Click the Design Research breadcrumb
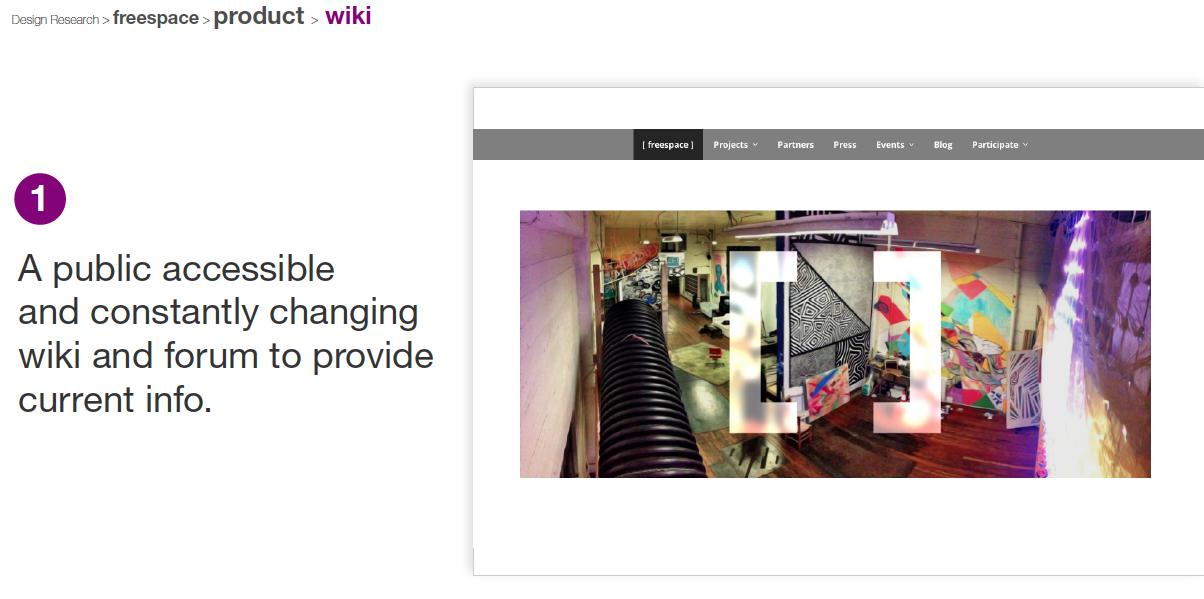This screenshot has width=1204, height=599. [x=55, y=20]
